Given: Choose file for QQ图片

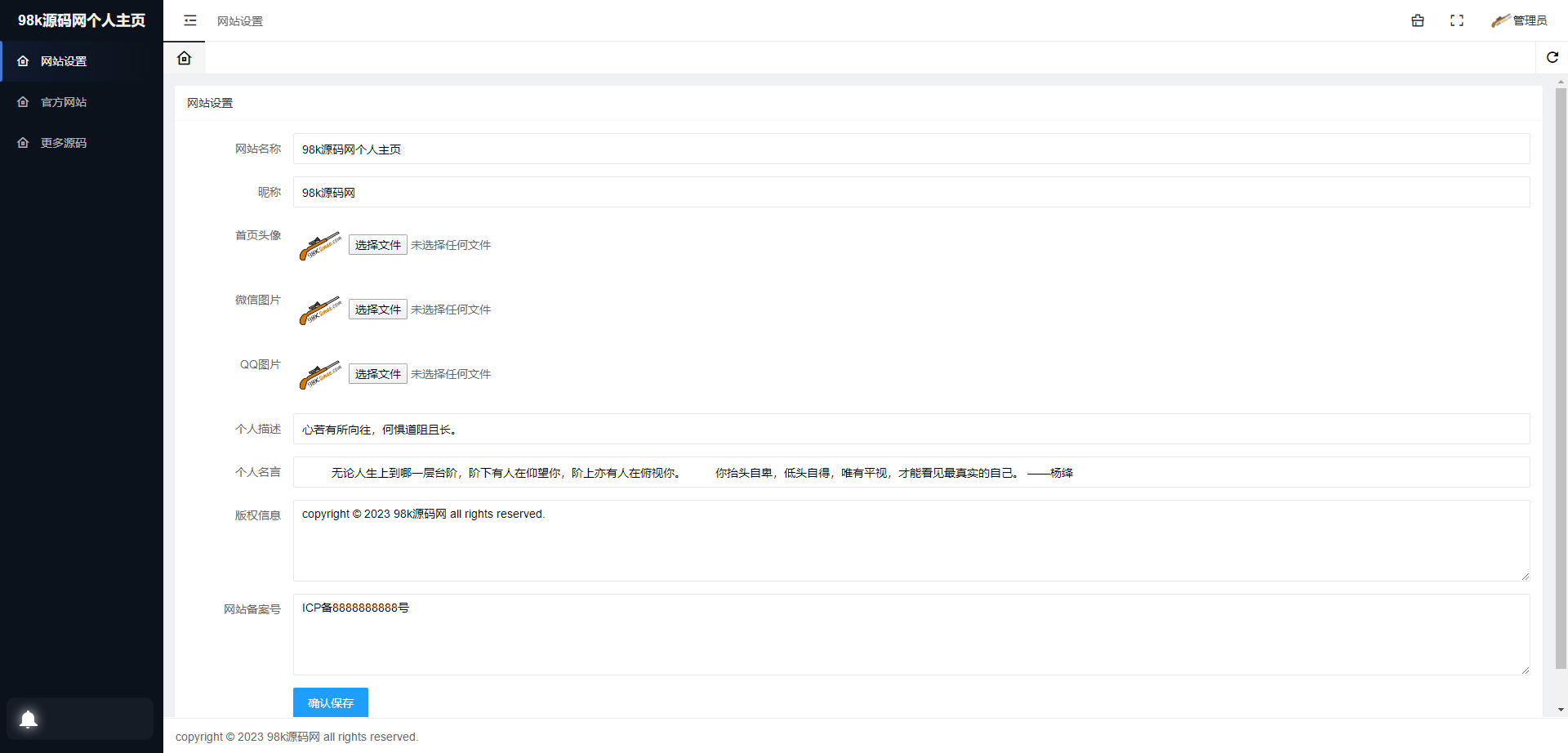Looking at the screenshot, I should click(377, 374).
